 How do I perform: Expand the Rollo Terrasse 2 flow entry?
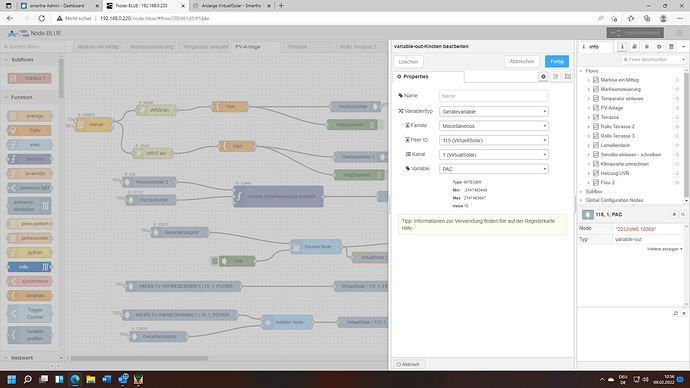tap(589, 127)
